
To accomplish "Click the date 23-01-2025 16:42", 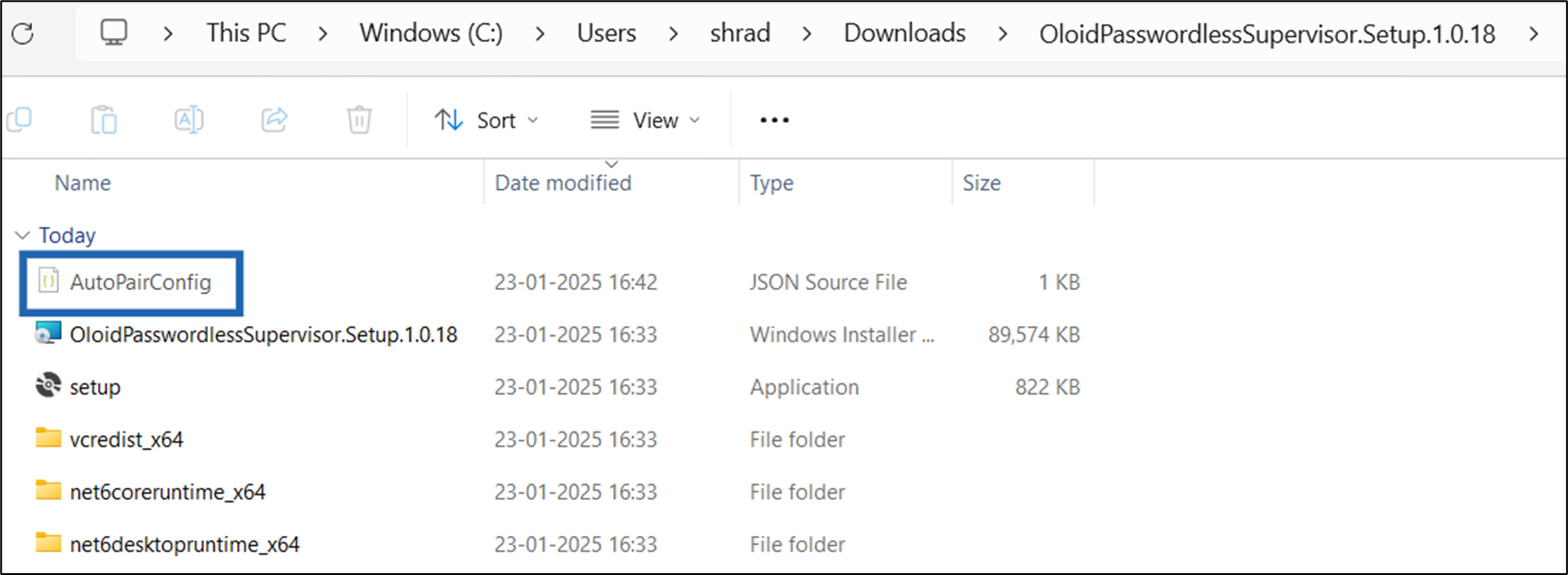I will pos(576,283).
